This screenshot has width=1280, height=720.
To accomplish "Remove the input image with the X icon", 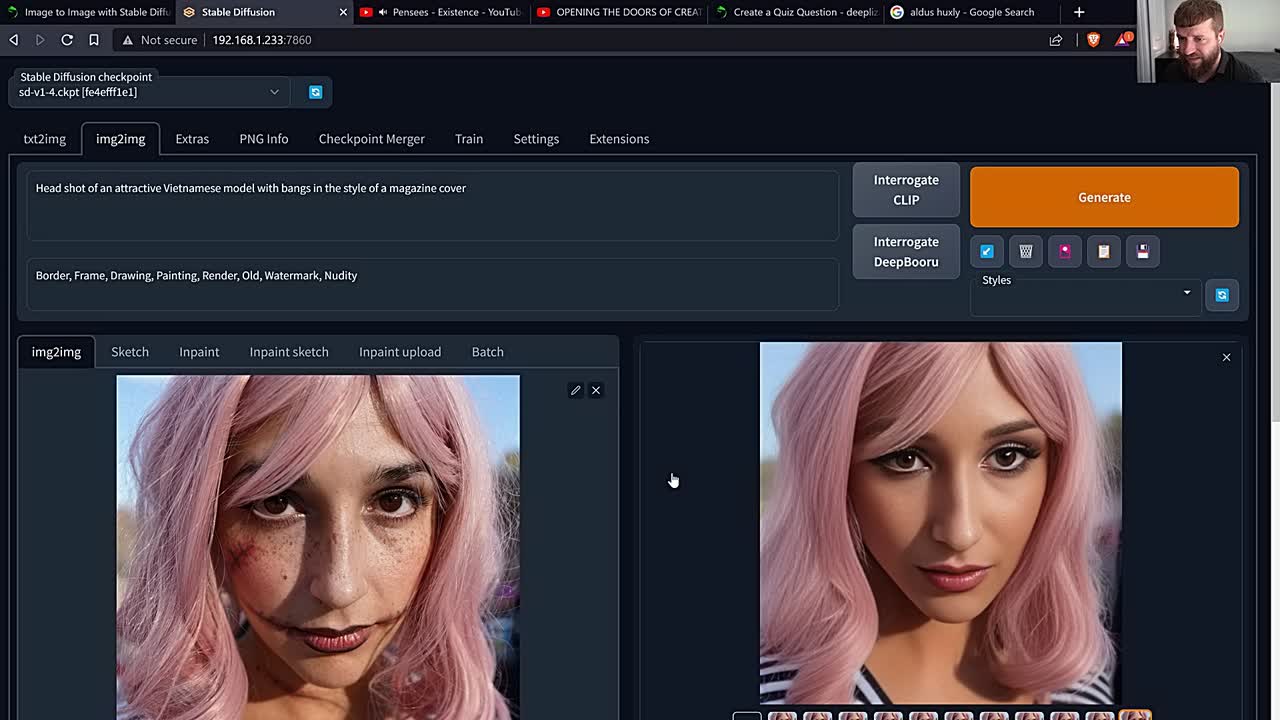I will tap(596, 390).
